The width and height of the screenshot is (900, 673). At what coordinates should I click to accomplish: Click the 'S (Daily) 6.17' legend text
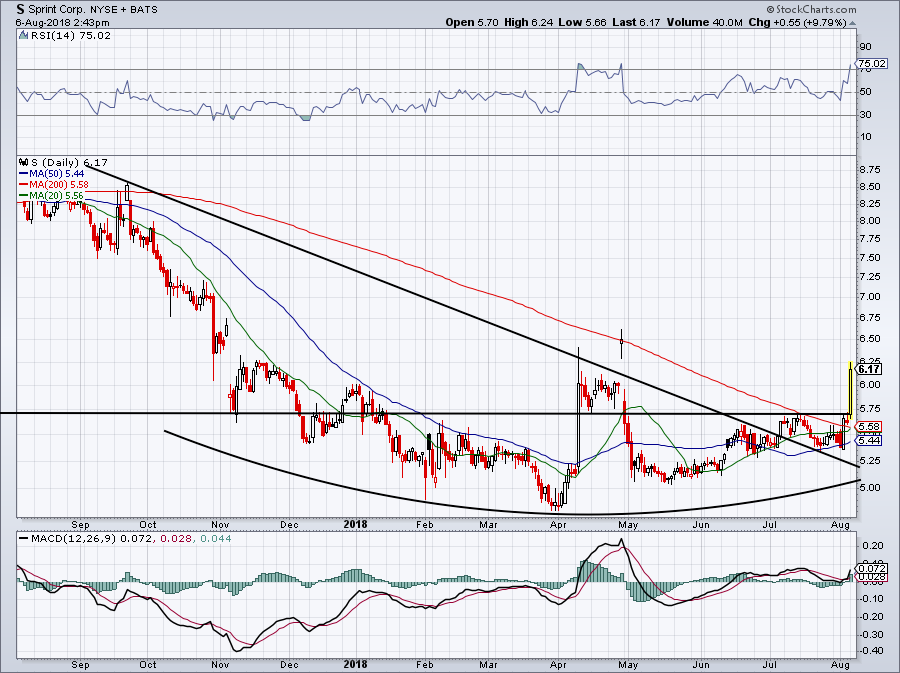coord(69,162)
